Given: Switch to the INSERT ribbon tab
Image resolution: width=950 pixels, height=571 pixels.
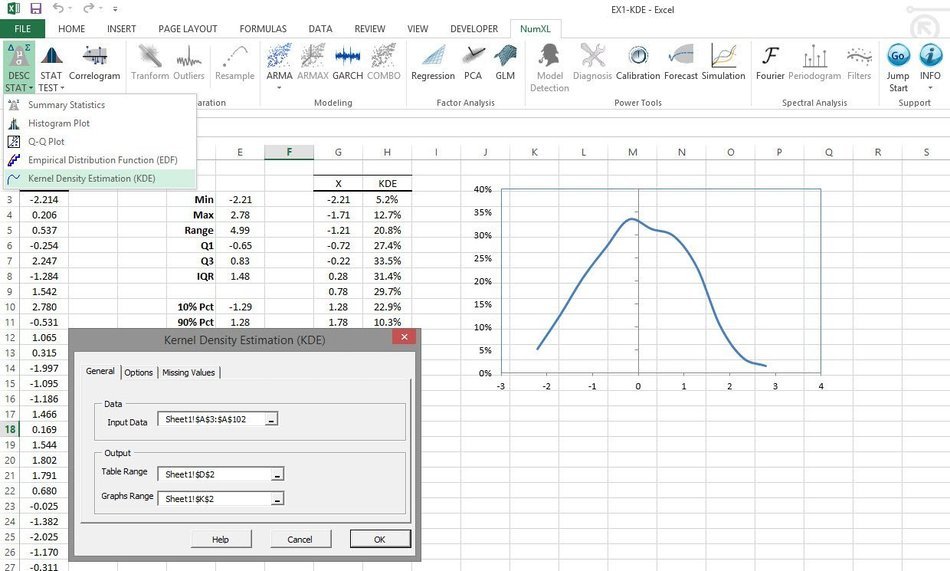Looking at the screenshot, I should (121, 28).
